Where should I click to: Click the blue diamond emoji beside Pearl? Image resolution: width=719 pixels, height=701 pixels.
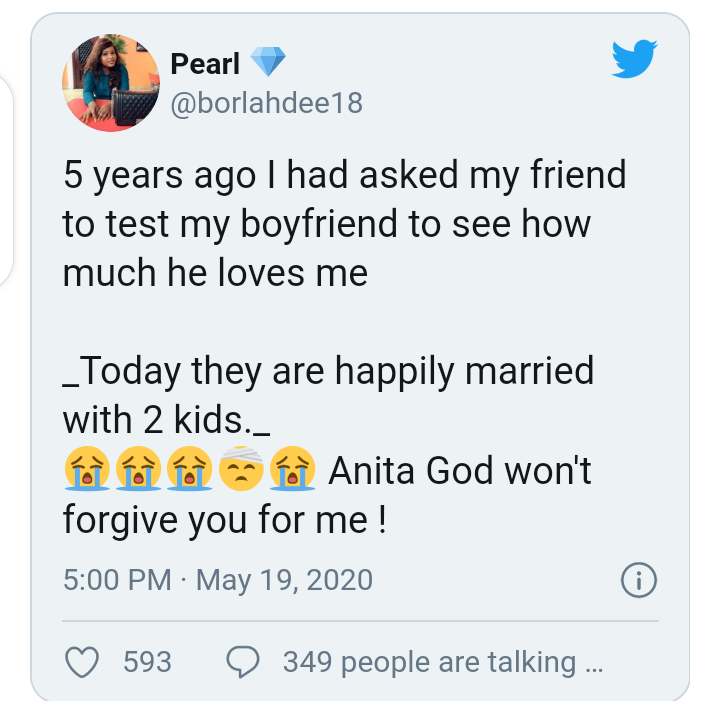[268, 64]
